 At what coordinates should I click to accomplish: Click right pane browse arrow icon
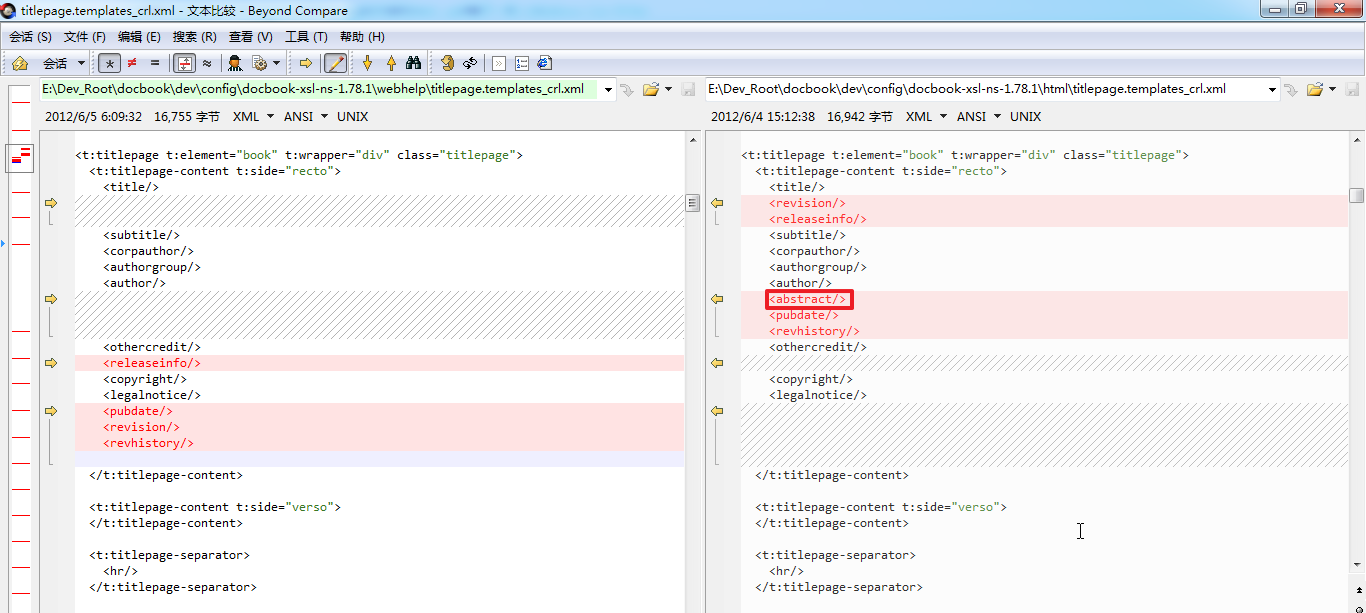1292,89
